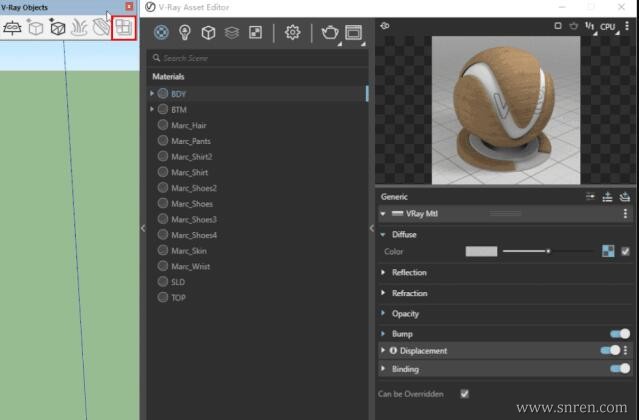
Task: Click the red-highlighted grid tool icon
Action: point(123,28)
